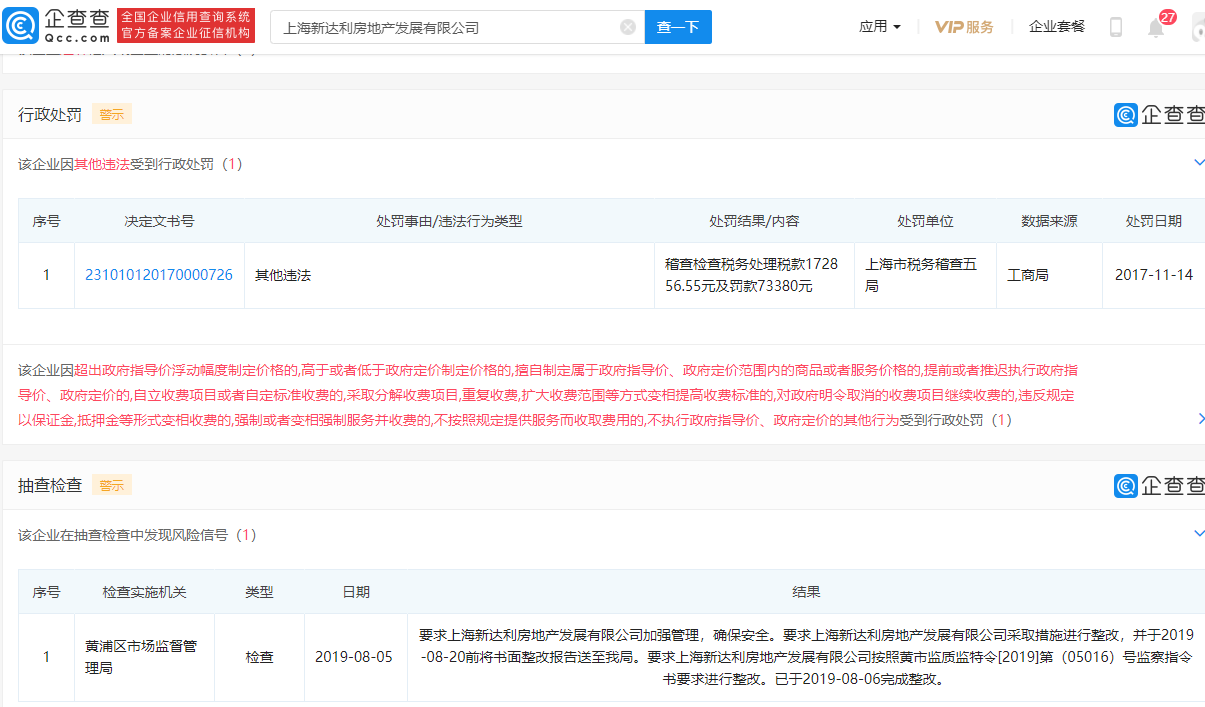Screen dimensions: 1205x707
Task: Click the 处罚单位 column header
Action: tap(925, 221)
